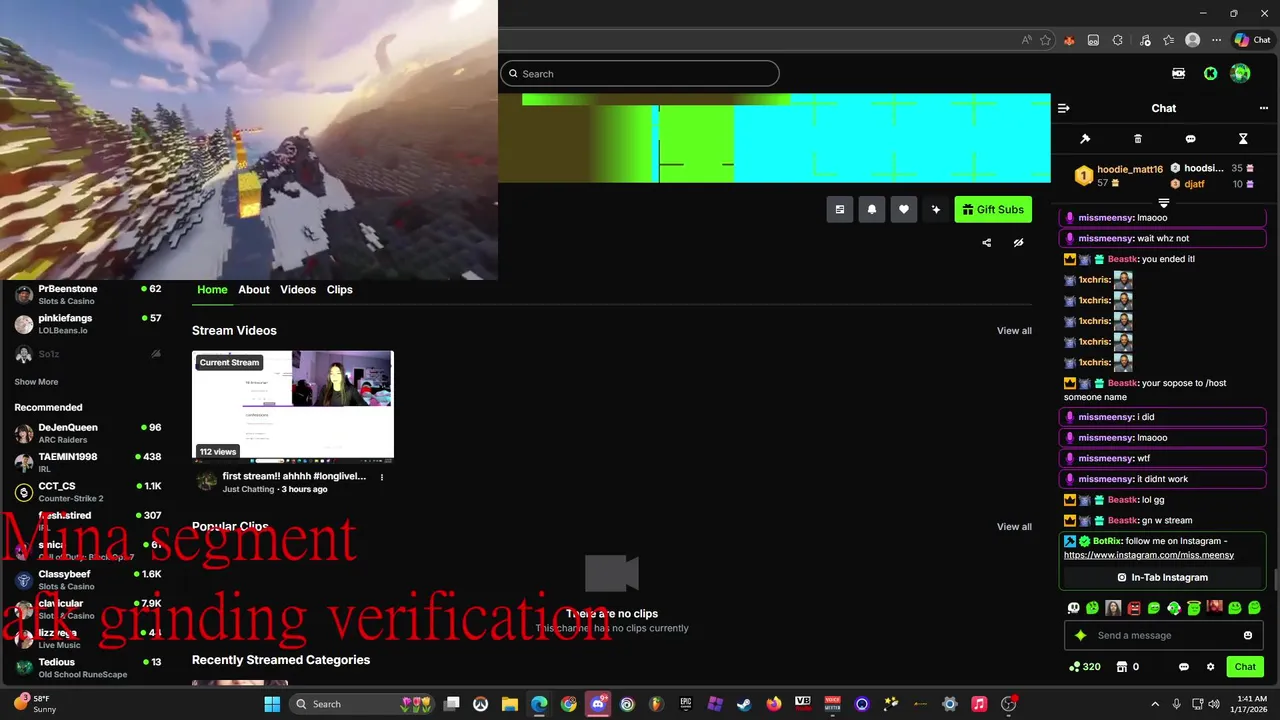1280x720 pixels.
Task: Open Classybeef recommended channel
Action: point(89,580)
